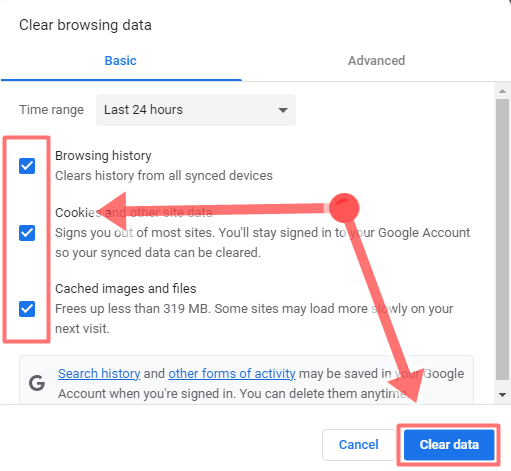Viewport: 511px width, 471px height.
Task: Click the Cookies description text
Action: 263,243
